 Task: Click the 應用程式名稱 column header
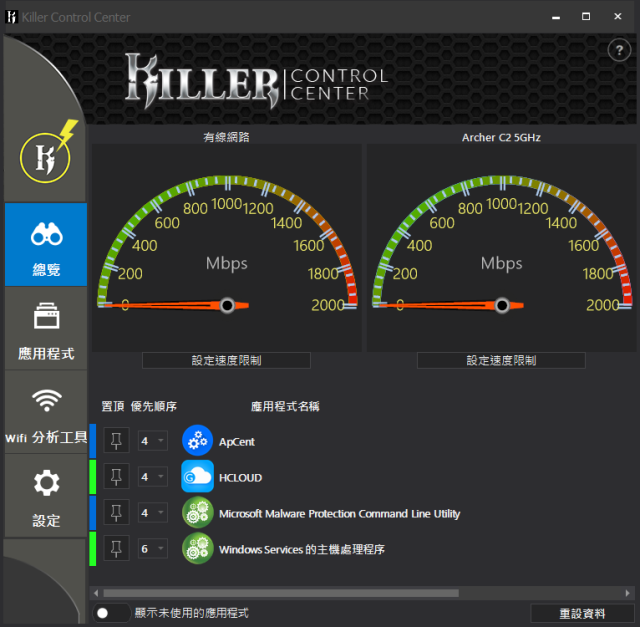285,406
